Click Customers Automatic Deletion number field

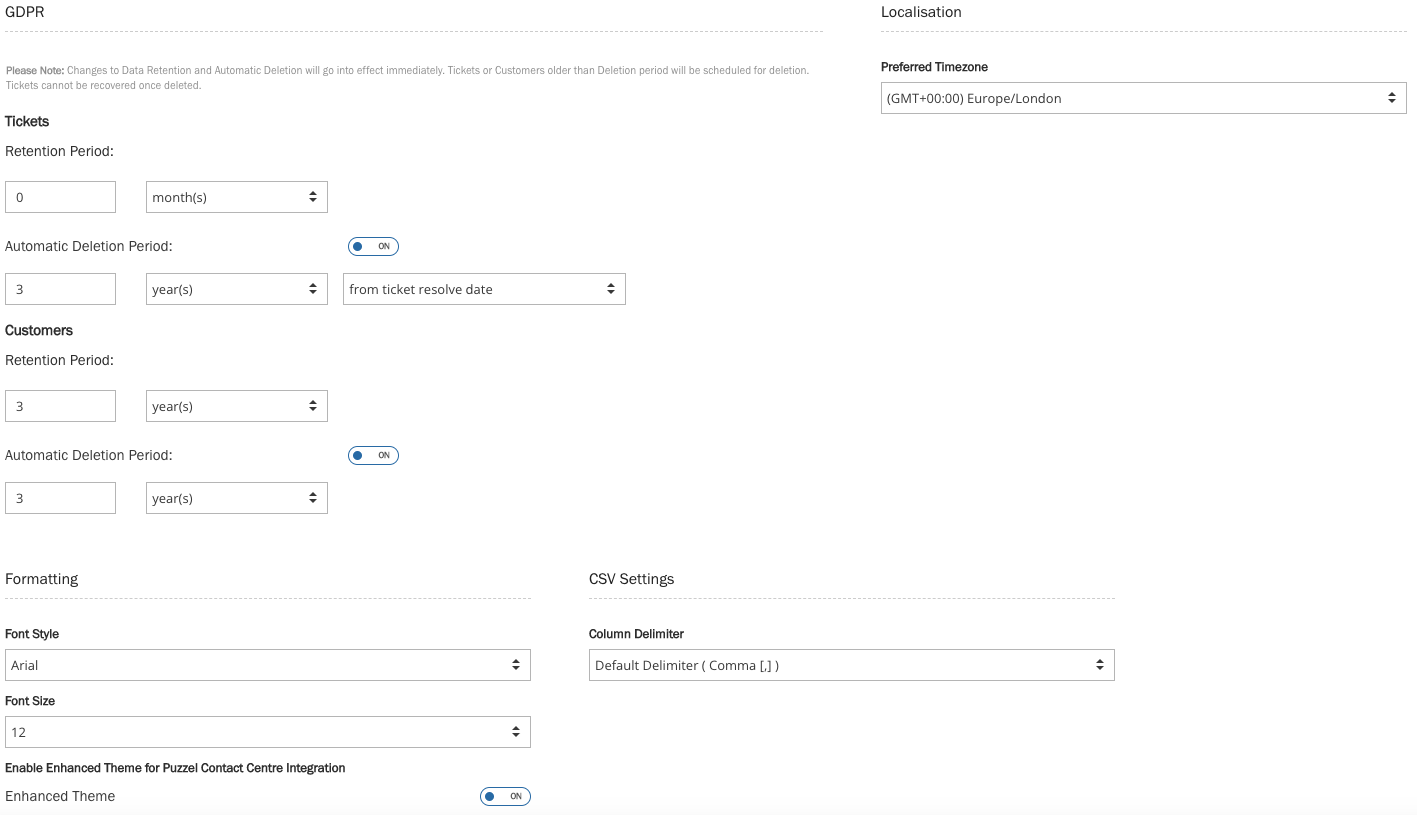(x=60, y=498)
